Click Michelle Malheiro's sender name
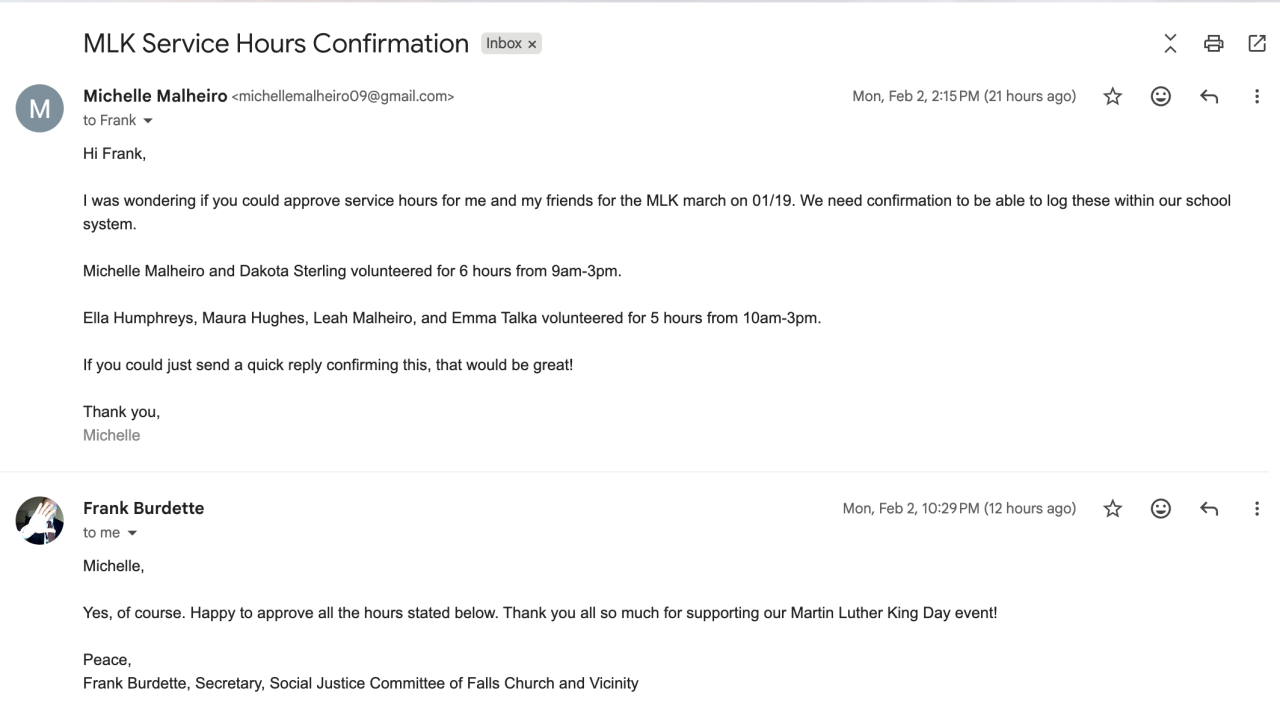 tap(155, 96)
